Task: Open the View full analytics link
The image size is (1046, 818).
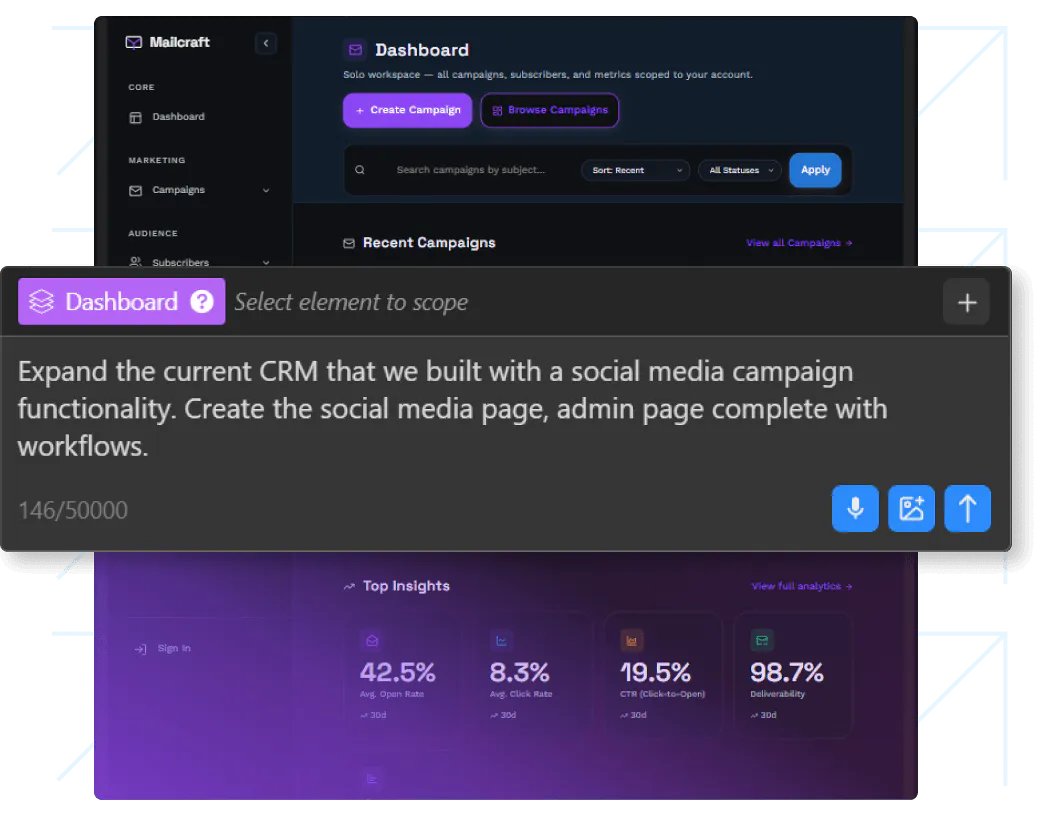Action: [802, 586]
